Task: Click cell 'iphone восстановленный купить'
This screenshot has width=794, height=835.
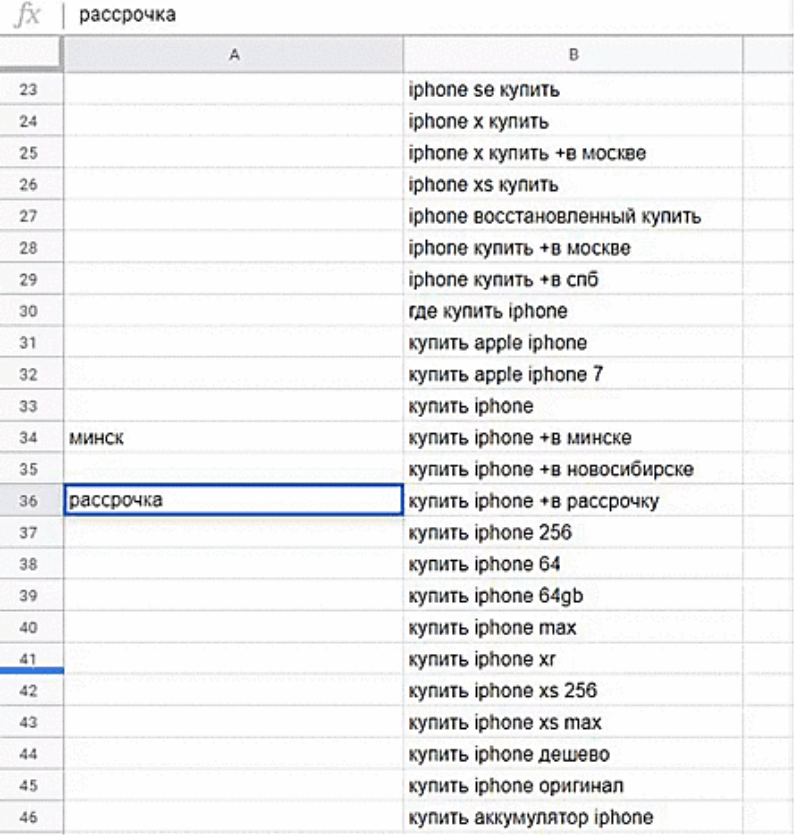Action: click(x=573, y=216)
